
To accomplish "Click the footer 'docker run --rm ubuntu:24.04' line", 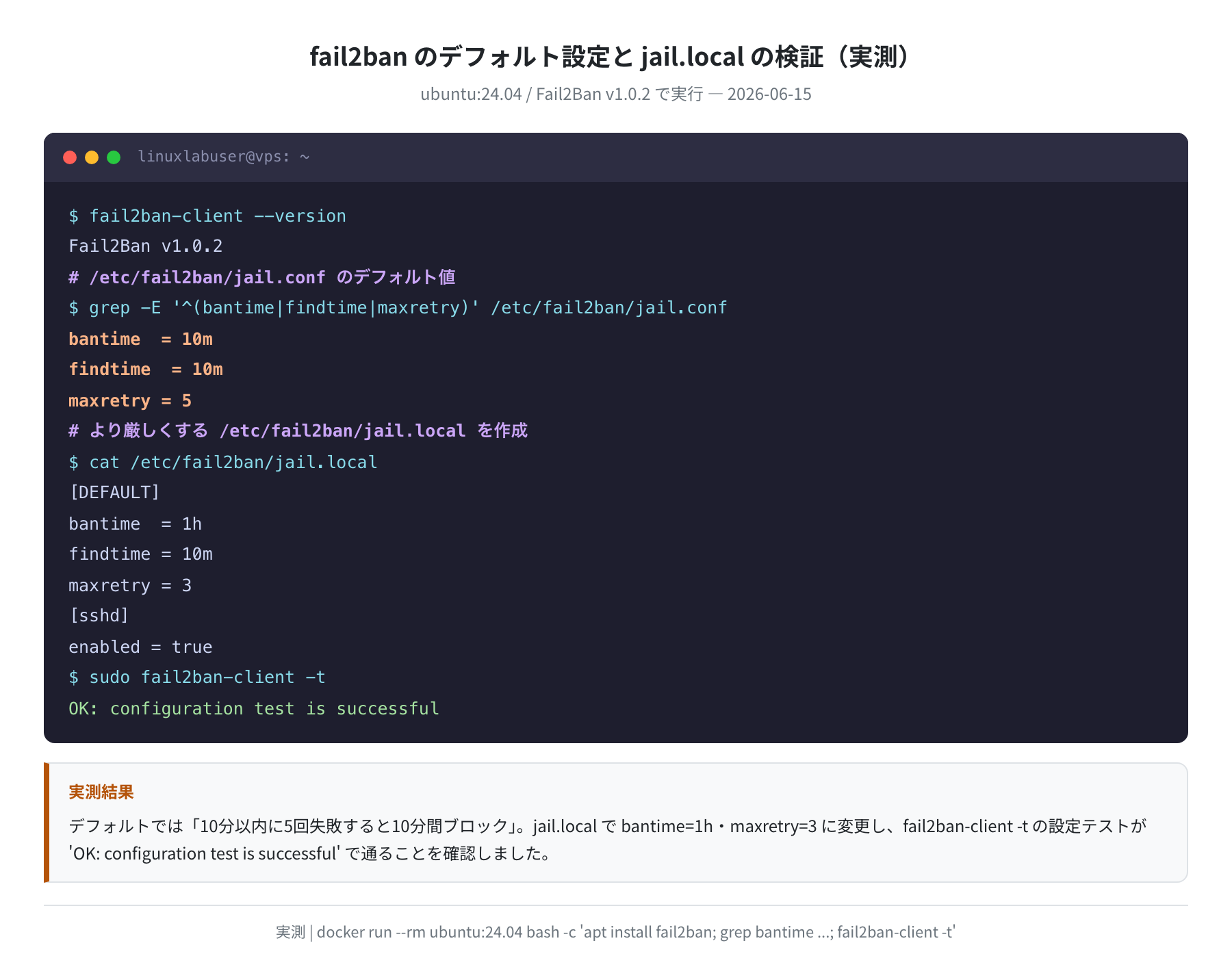I will 616,932.
